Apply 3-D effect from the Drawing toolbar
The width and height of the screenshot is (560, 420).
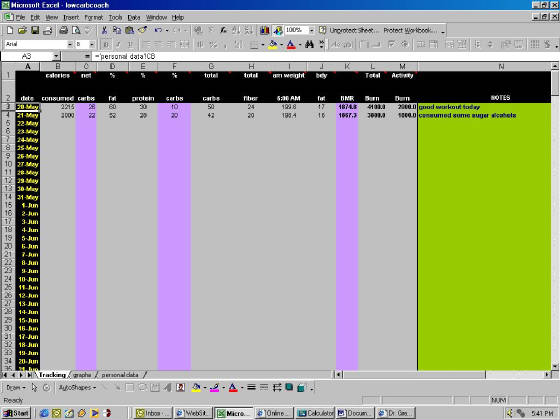click(302, 387)
